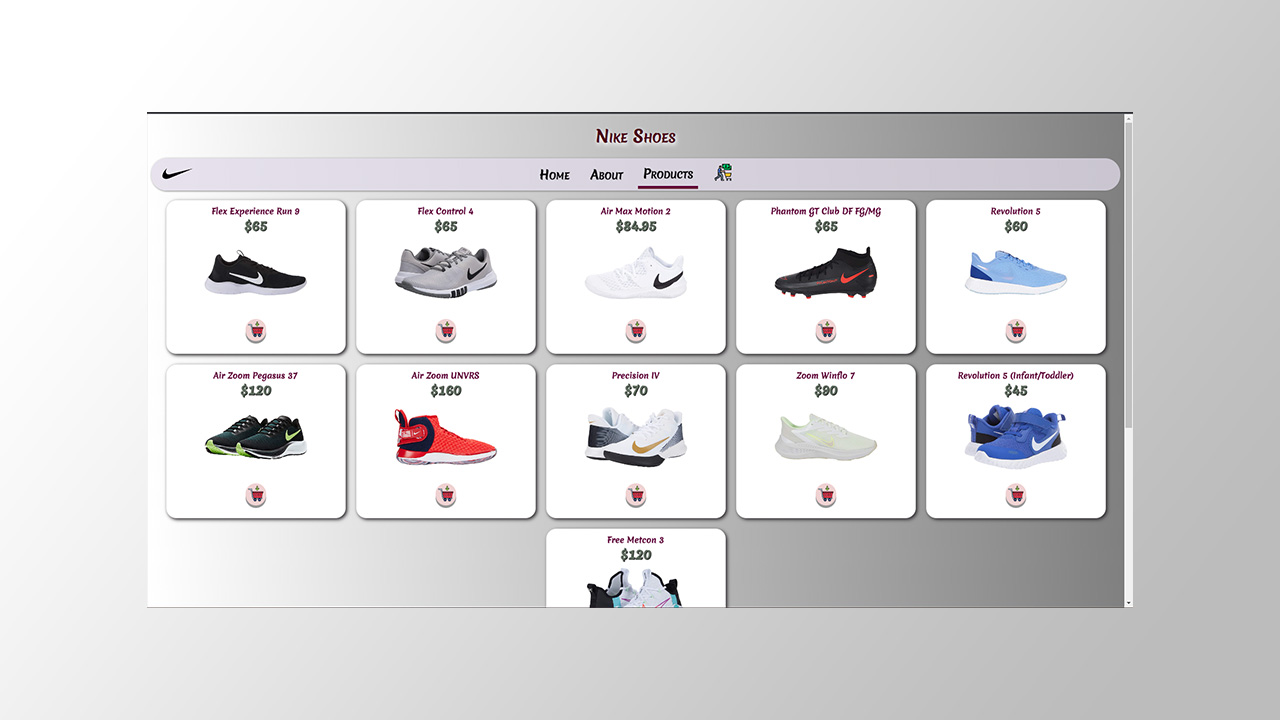Add Air Zoom Pegasus 37 to cart
Screen dimensions: 1280x720
[x=256, y=495]
